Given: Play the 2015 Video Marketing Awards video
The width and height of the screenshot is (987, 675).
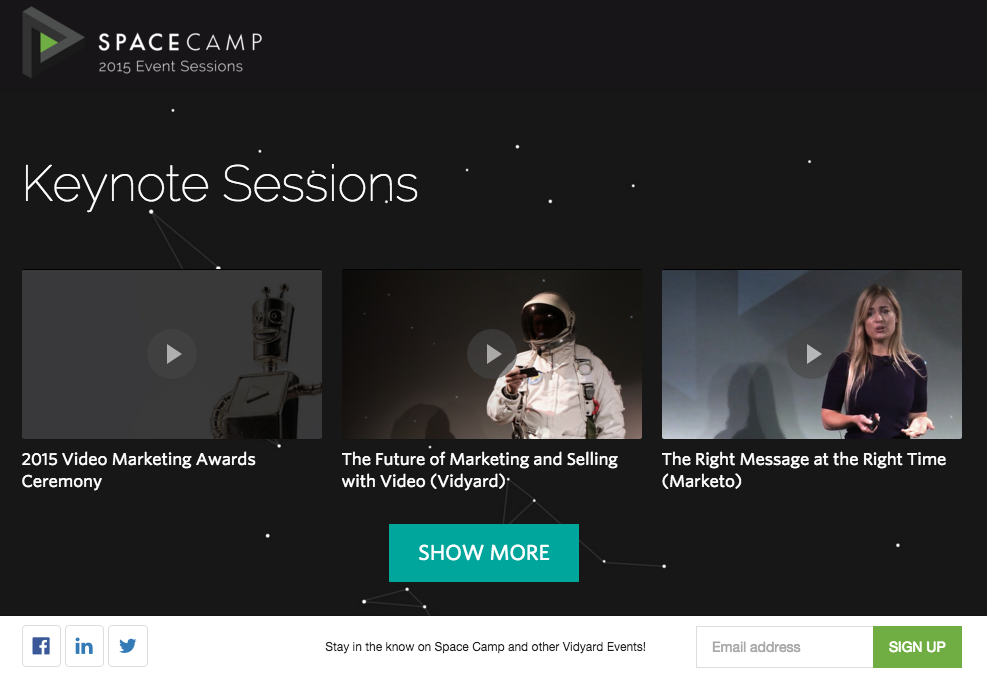Looking at the screenshot, I should 171,353.
